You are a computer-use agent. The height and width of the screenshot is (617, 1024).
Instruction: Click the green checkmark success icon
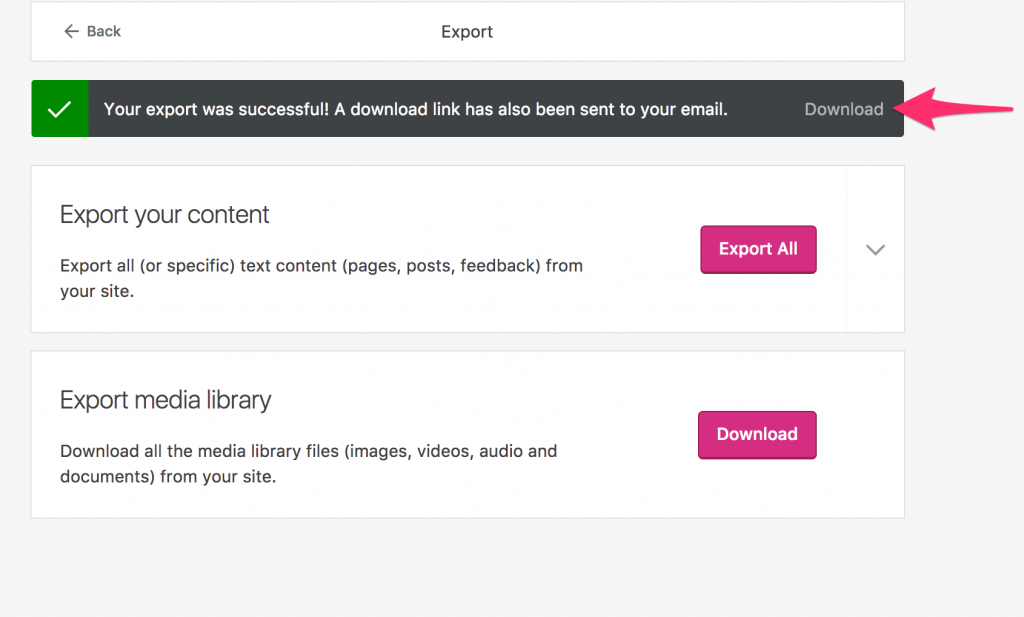click(59, 108)
